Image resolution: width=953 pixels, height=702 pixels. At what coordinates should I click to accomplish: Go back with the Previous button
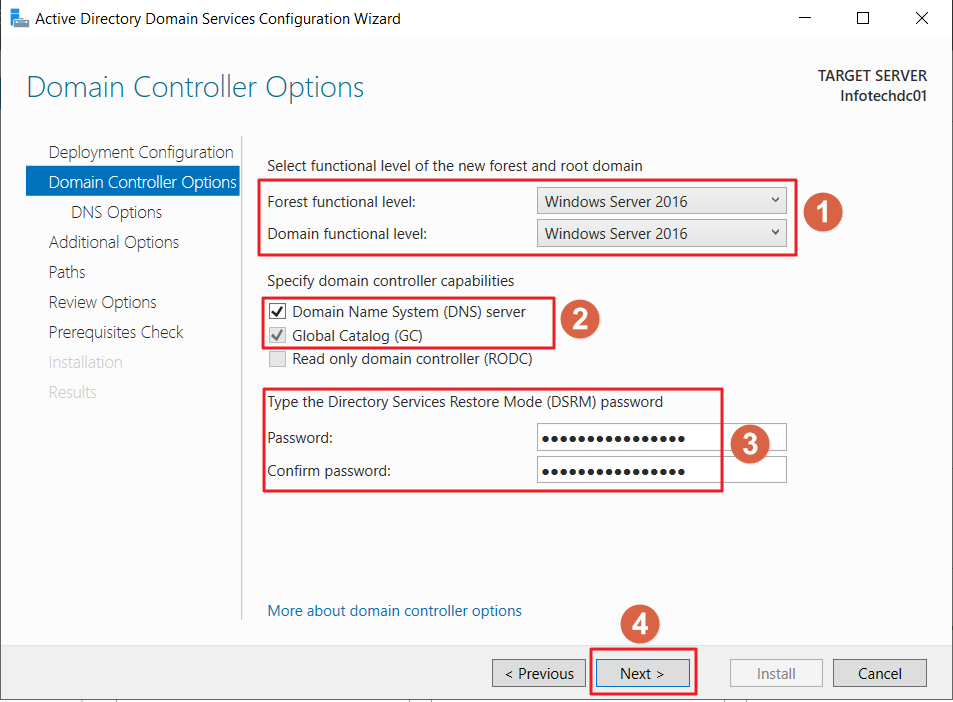point(539,673)
